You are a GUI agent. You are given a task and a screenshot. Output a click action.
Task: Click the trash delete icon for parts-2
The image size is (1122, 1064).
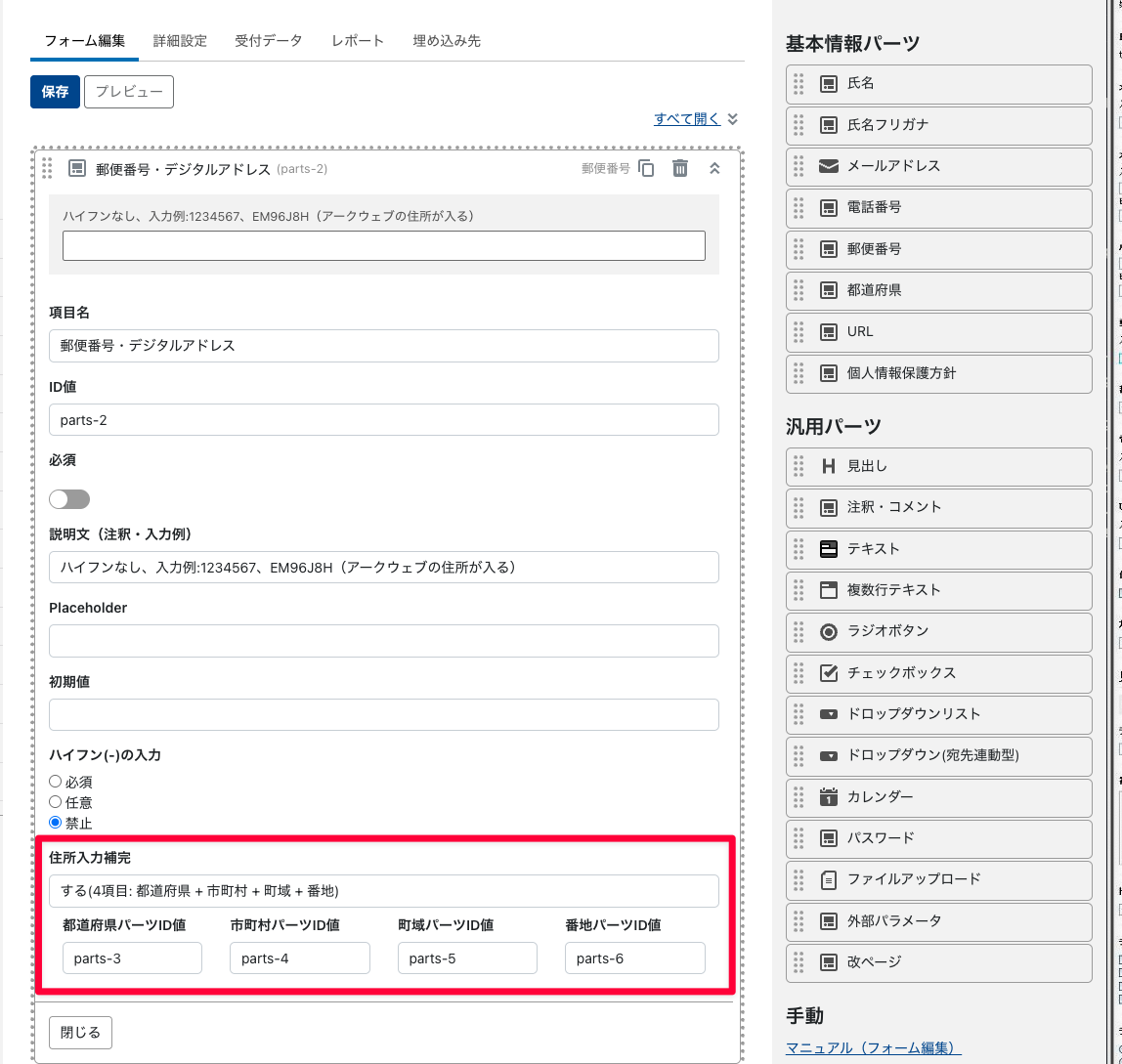680,168
